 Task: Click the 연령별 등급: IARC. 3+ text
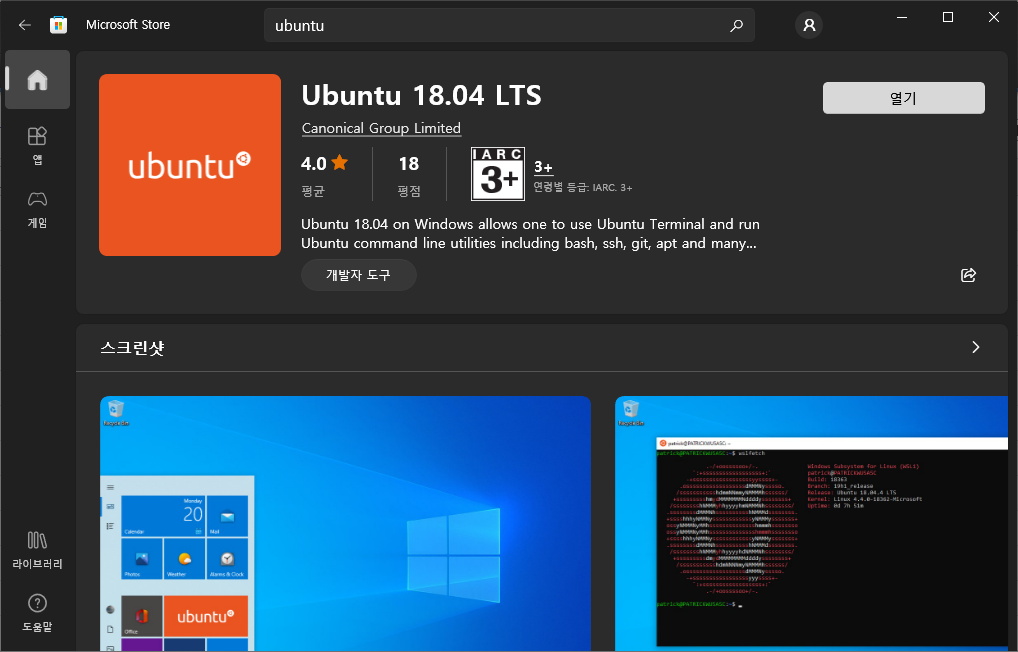coord(582,187)
